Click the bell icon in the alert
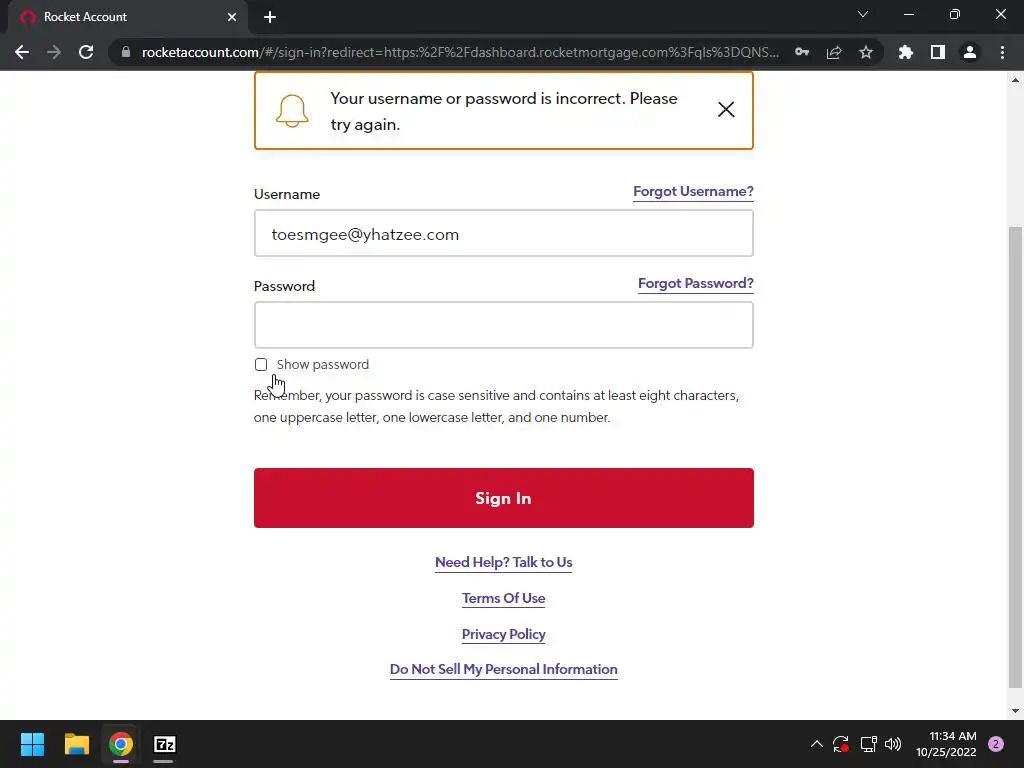 coord(292,110)
